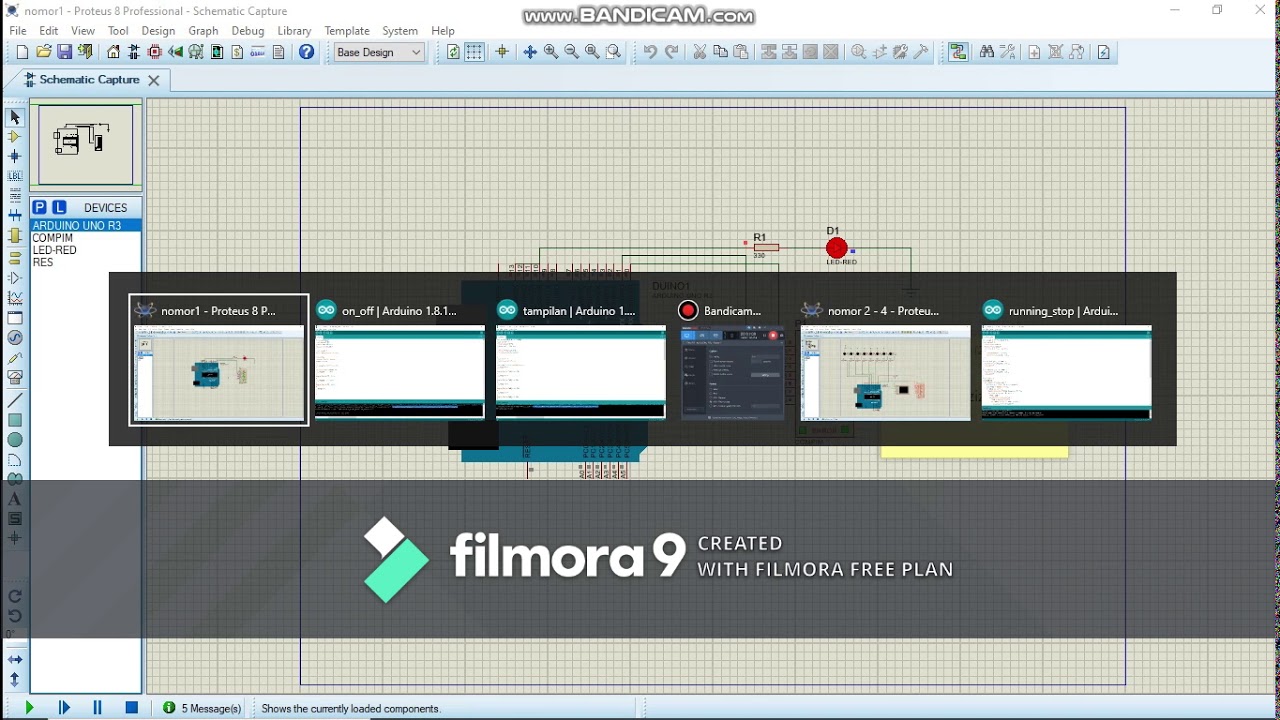Select the Junction Dot tool

(15, 157)
